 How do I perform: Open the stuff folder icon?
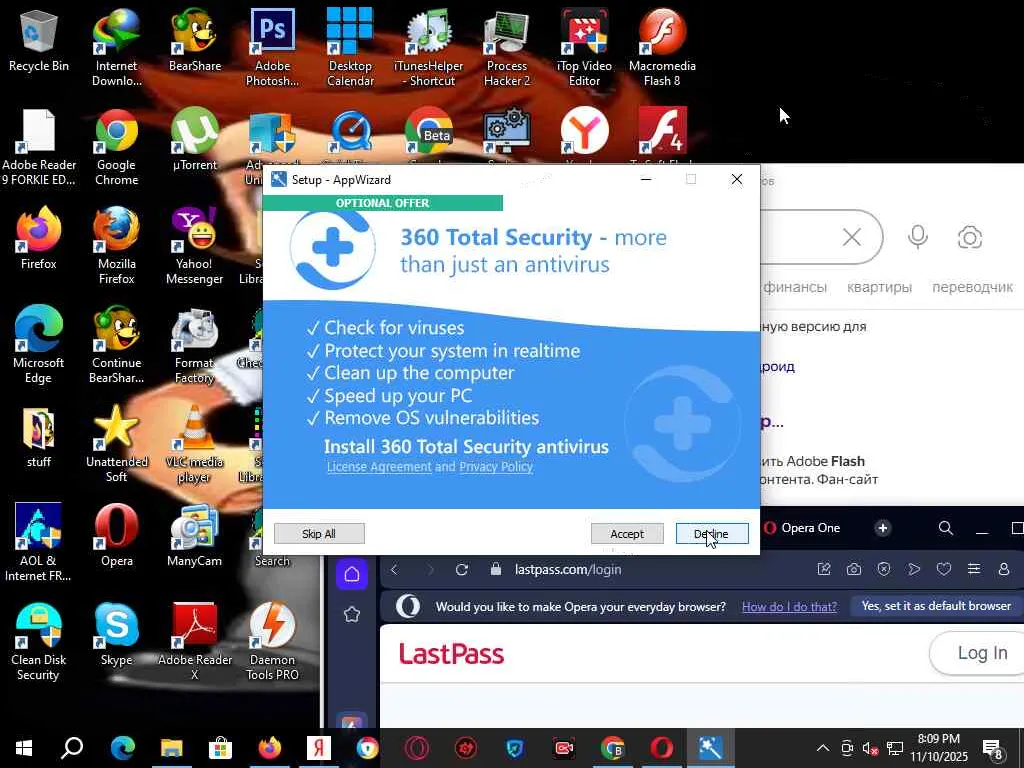(39, 438)
